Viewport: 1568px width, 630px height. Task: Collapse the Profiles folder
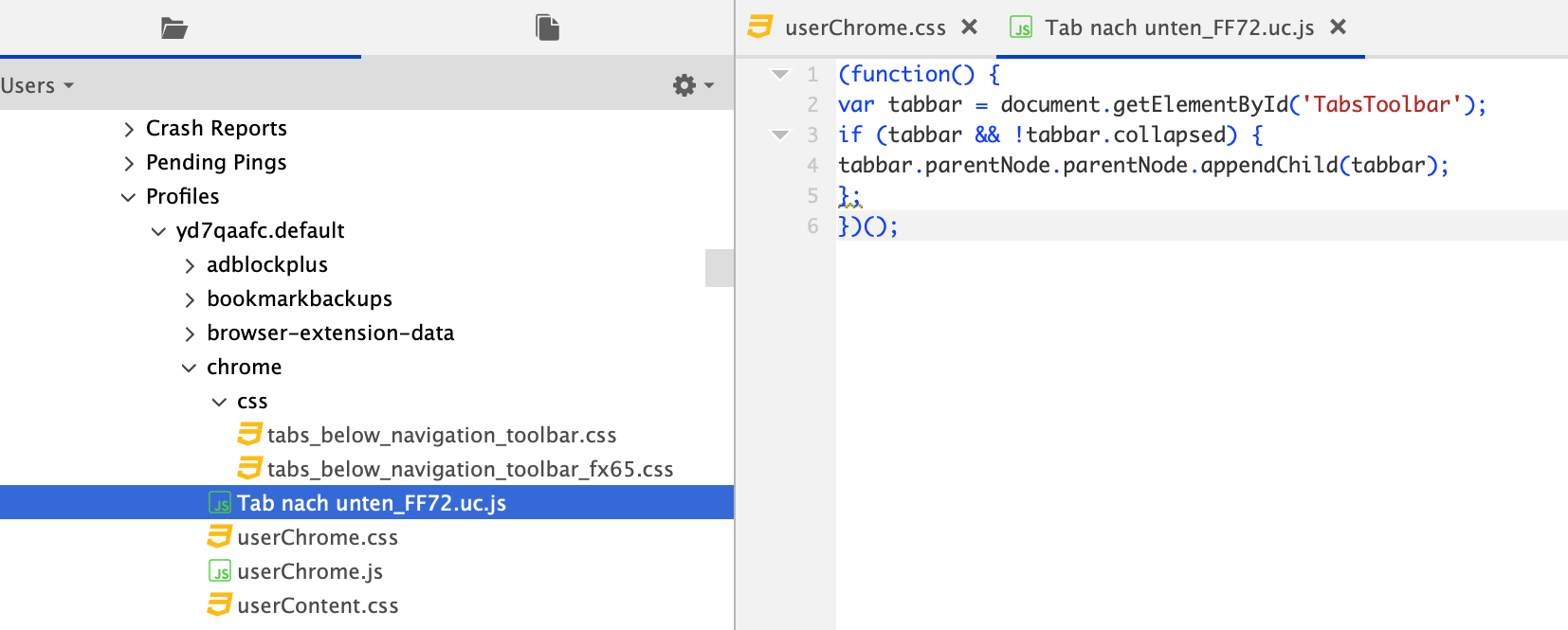[x=129, y=197]
